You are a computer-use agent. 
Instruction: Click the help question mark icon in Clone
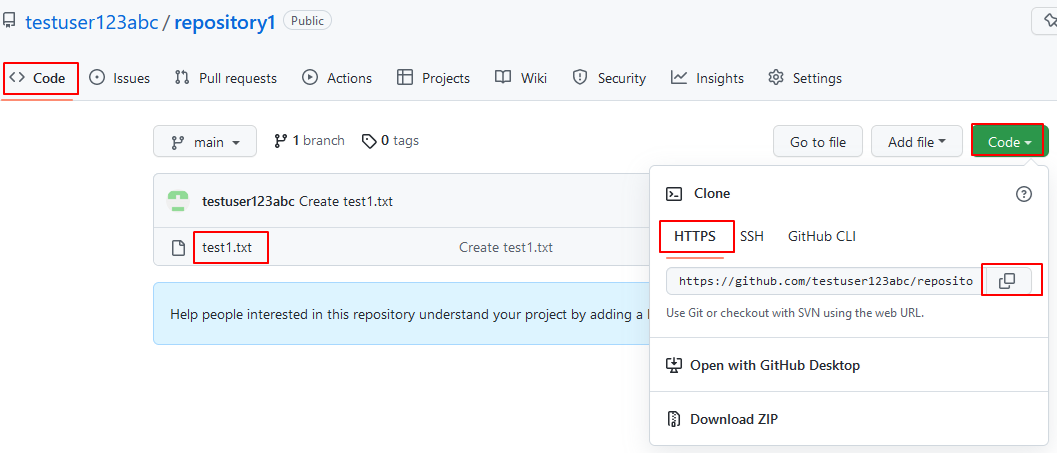click(x=1023, y=194)
